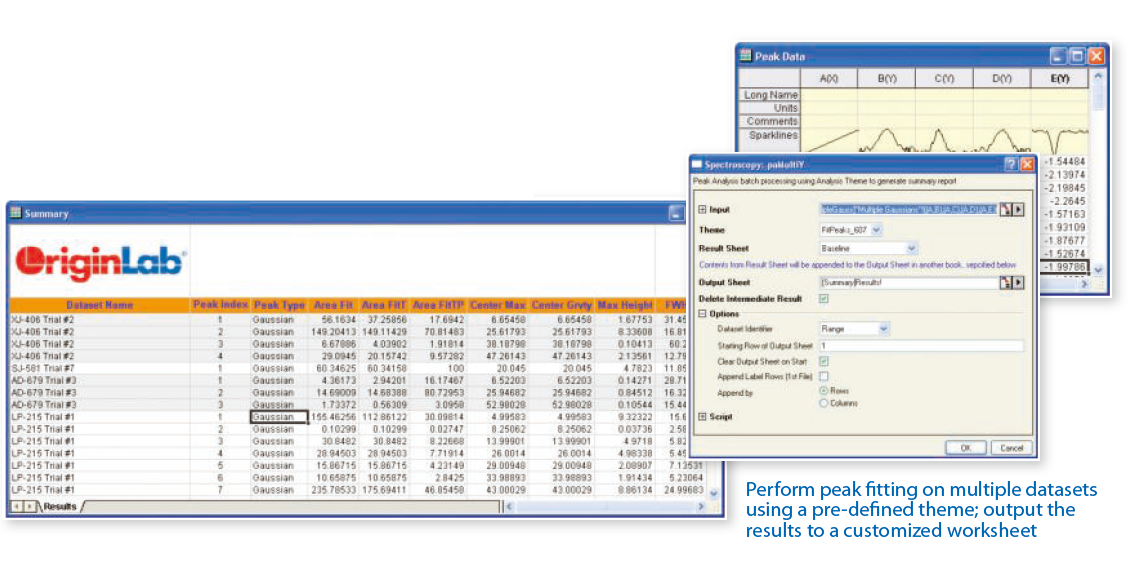Select the Center Grvty column header
The image size is (1133, 564).
561,305
